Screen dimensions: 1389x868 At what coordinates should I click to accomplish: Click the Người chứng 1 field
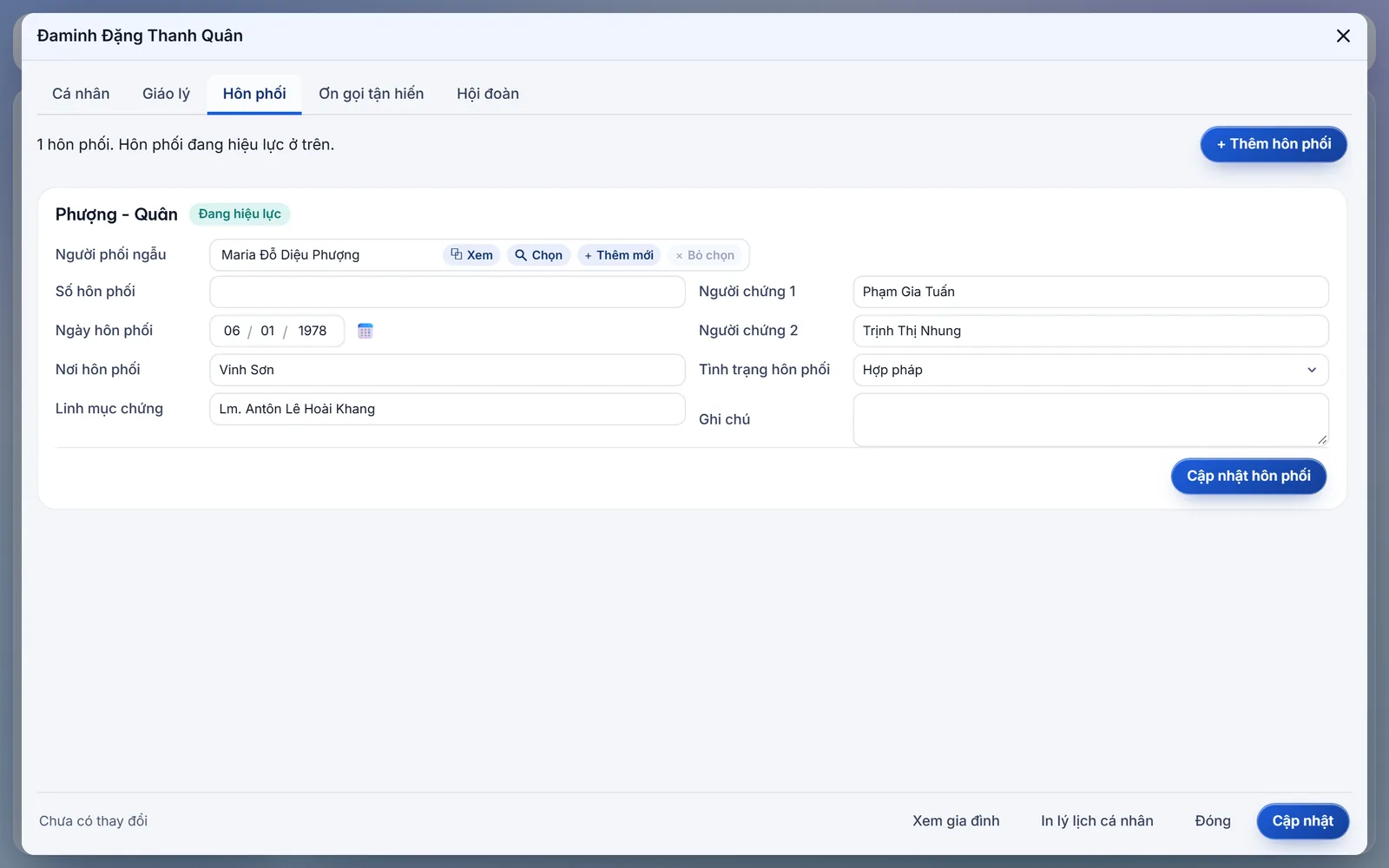[1090, 292]
